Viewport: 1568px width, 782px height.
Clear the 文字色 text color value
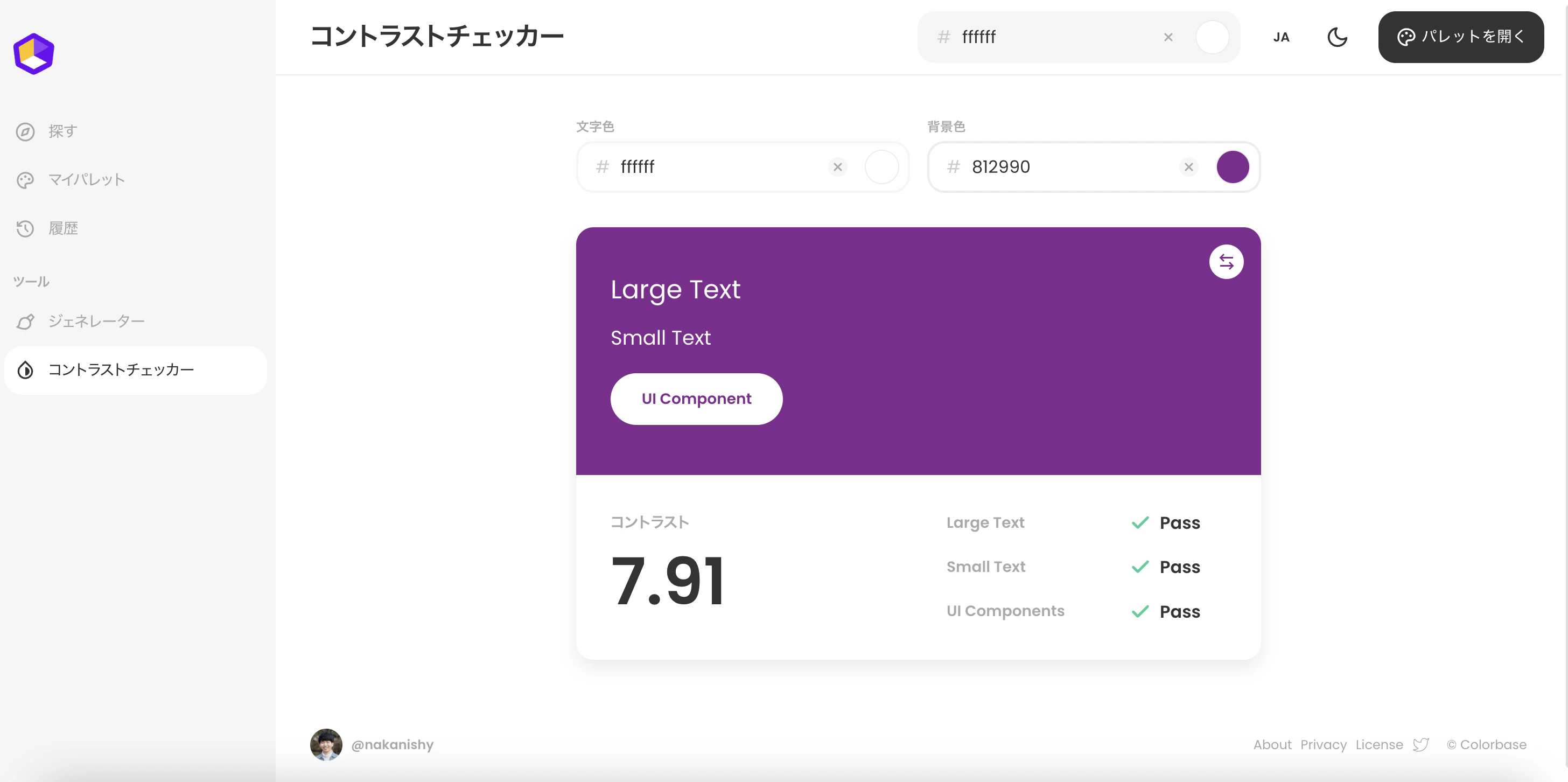(837, 167)
